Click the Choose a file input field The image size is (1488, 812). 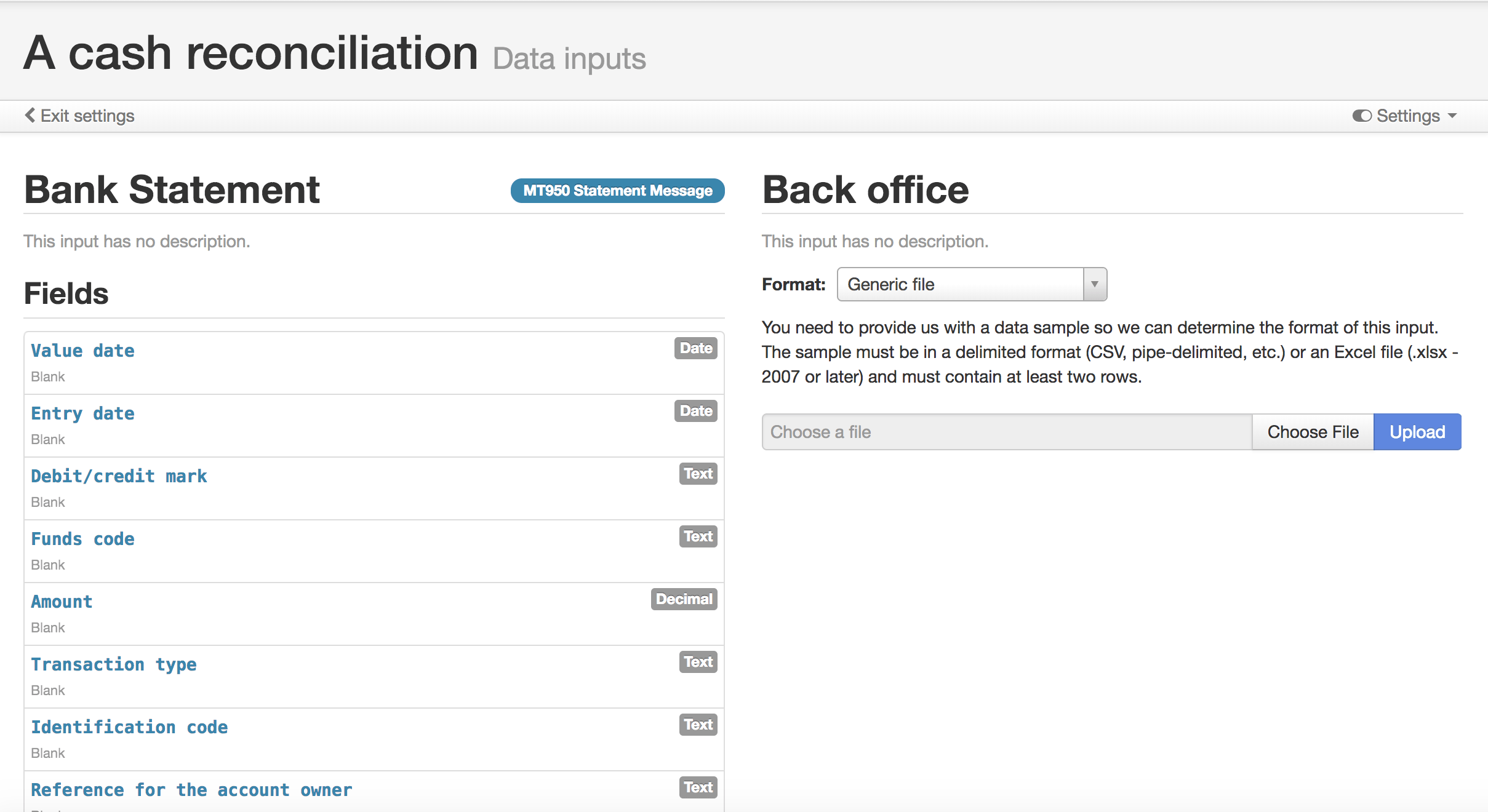[1007, 432]
